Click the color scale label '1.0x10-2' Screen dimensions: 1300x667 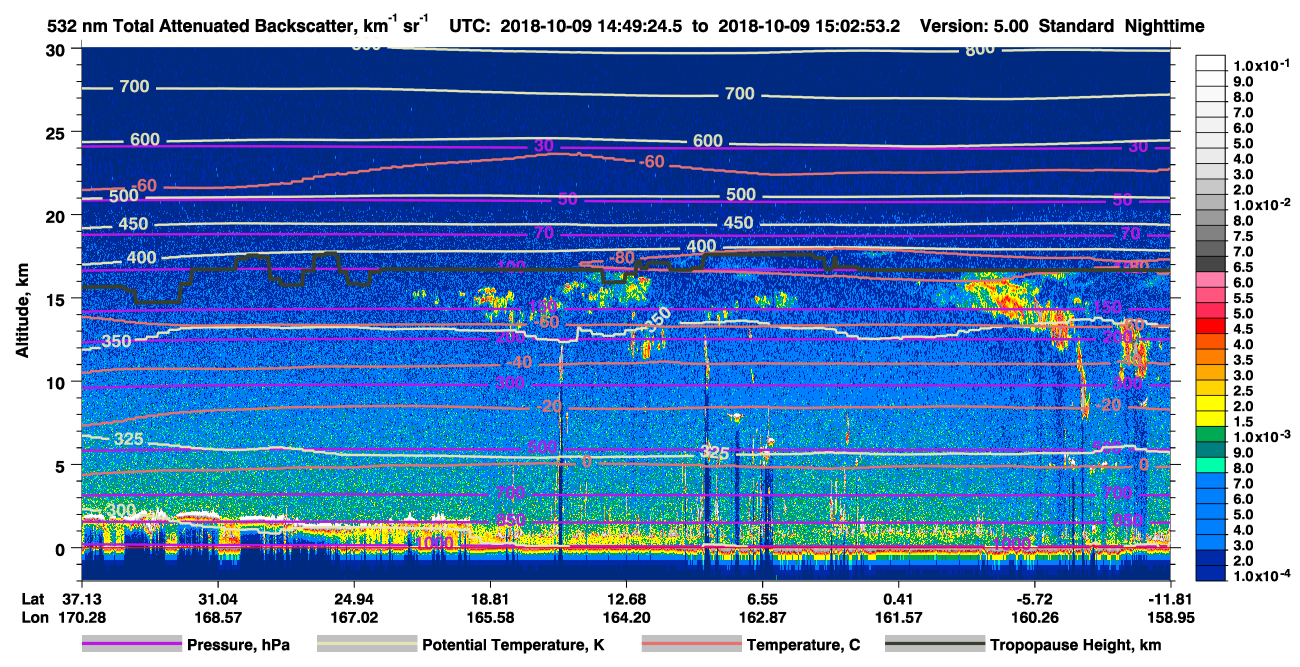[x=1262, y=204]
